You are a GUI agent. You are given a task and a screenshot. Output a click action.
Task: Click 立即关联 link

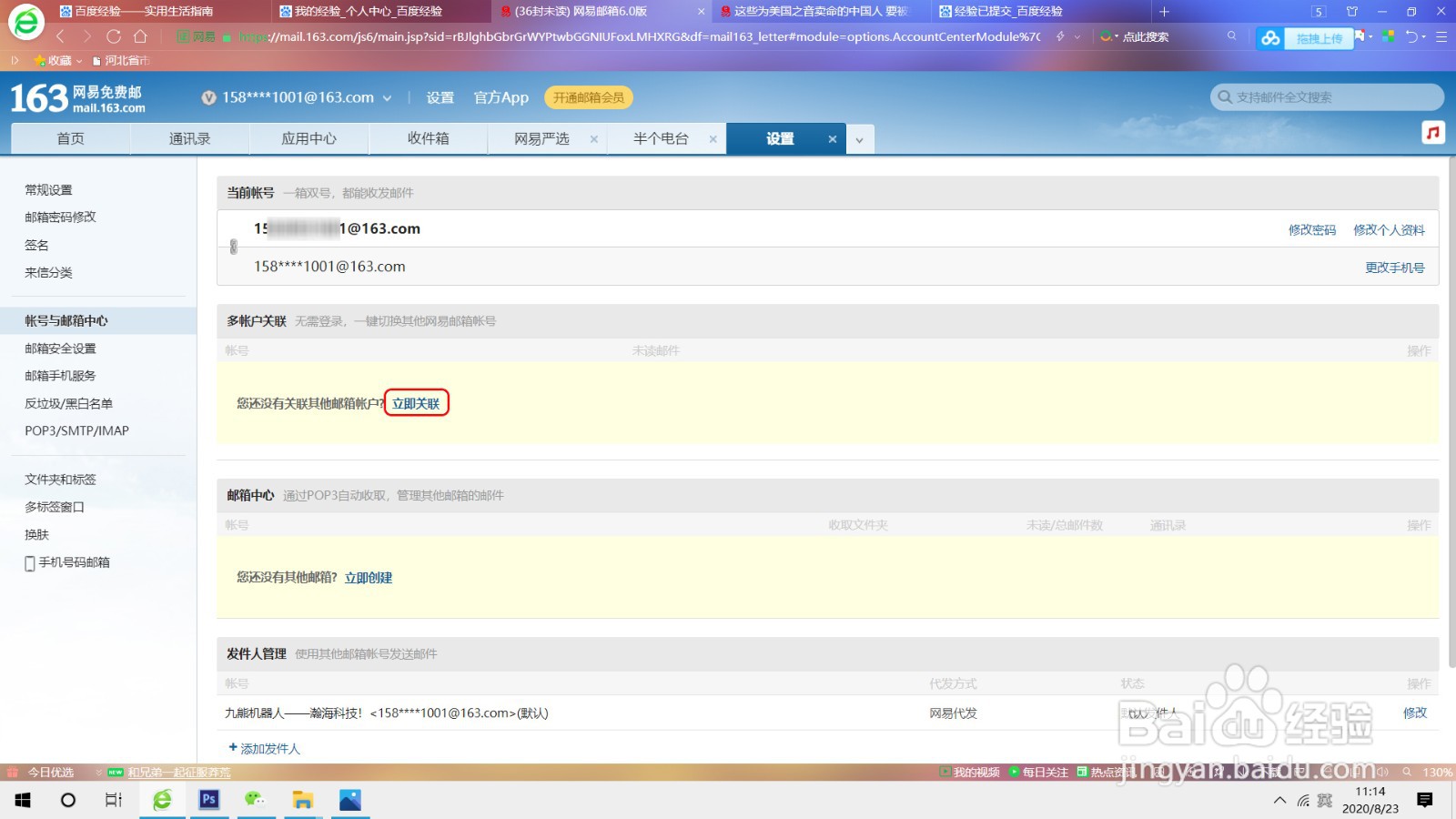(416, 403)
